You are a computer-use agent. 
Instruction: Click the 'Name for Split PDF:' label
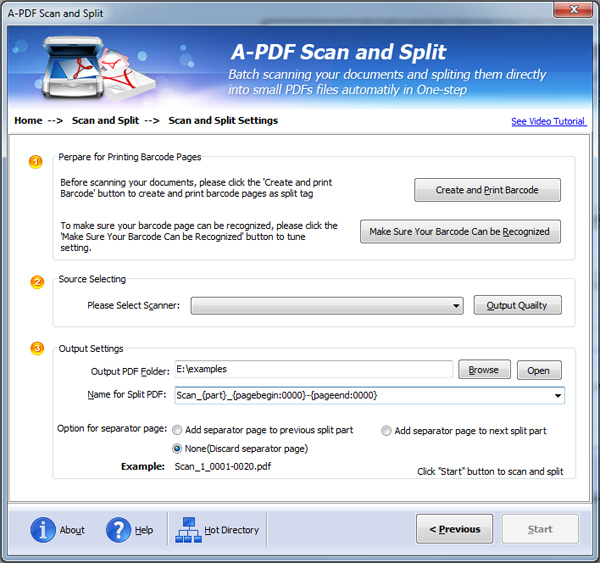(127, 395)
